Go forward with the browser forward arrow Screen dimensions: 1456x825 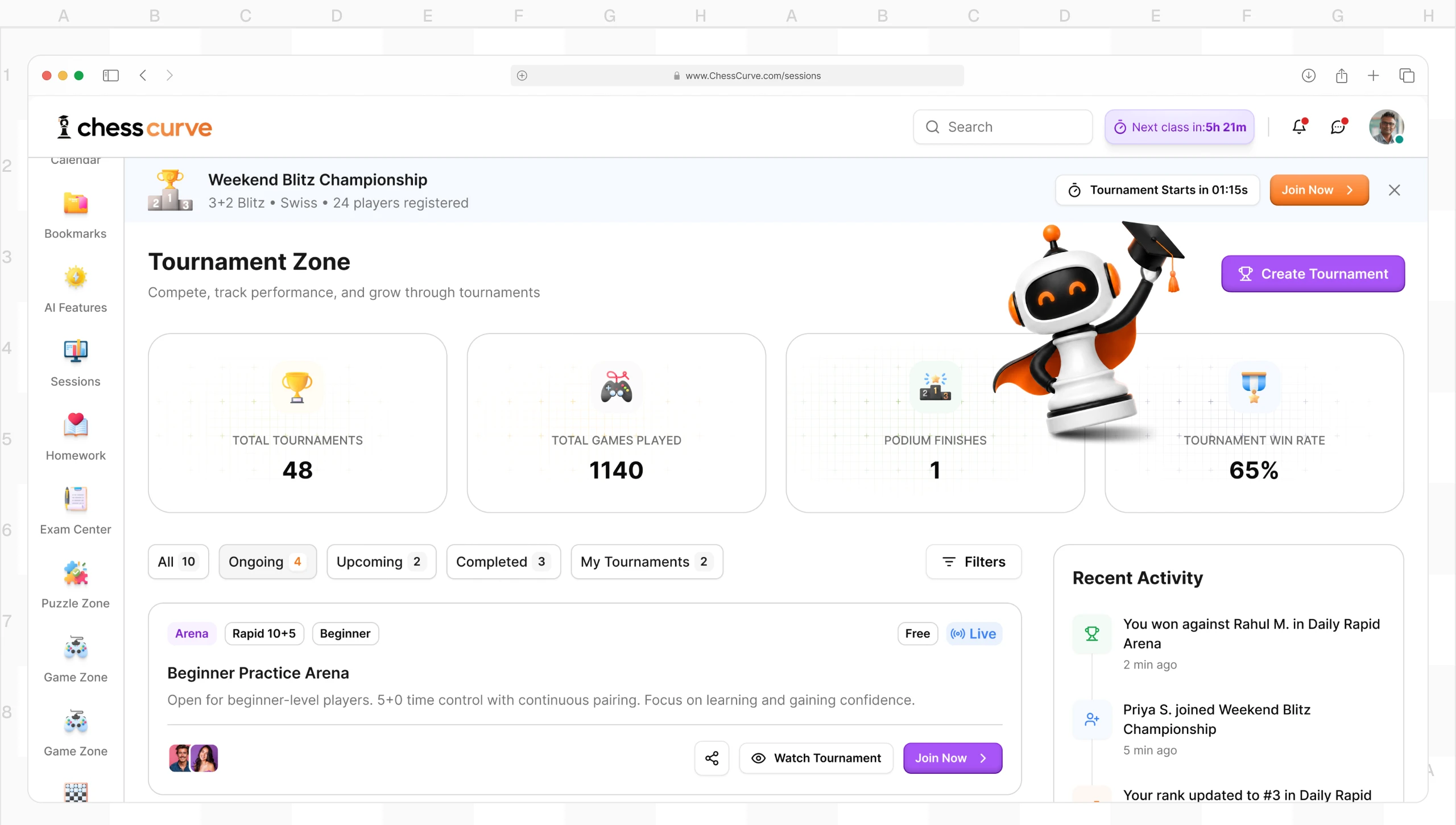pos(169,75)
